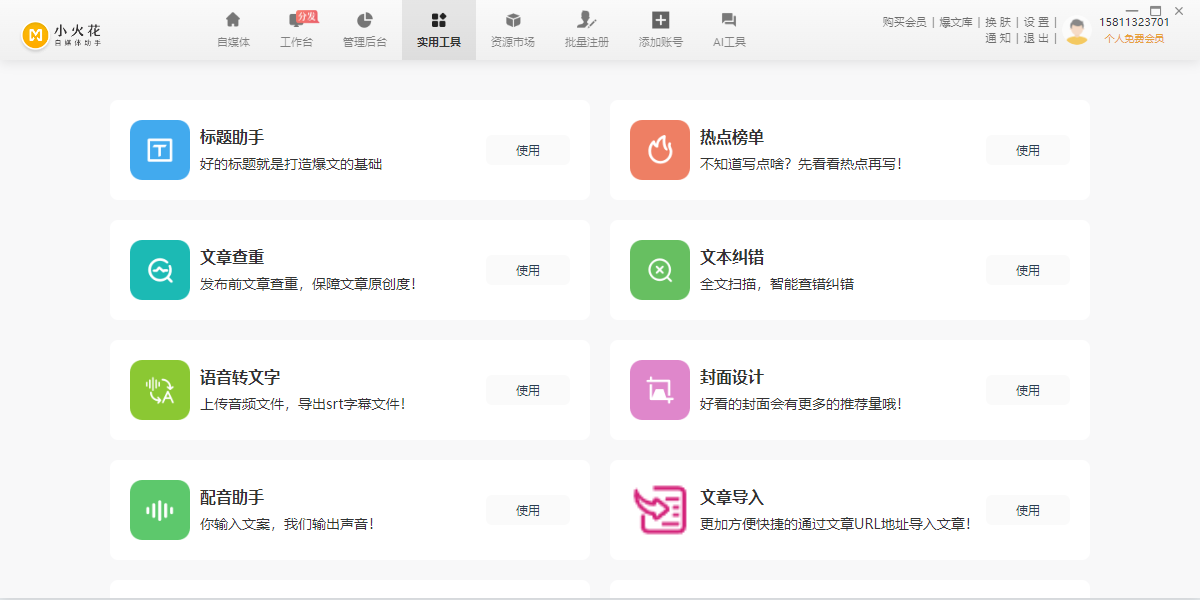
Task: Select the 实用工具 tab
Action: coord(439,30)
